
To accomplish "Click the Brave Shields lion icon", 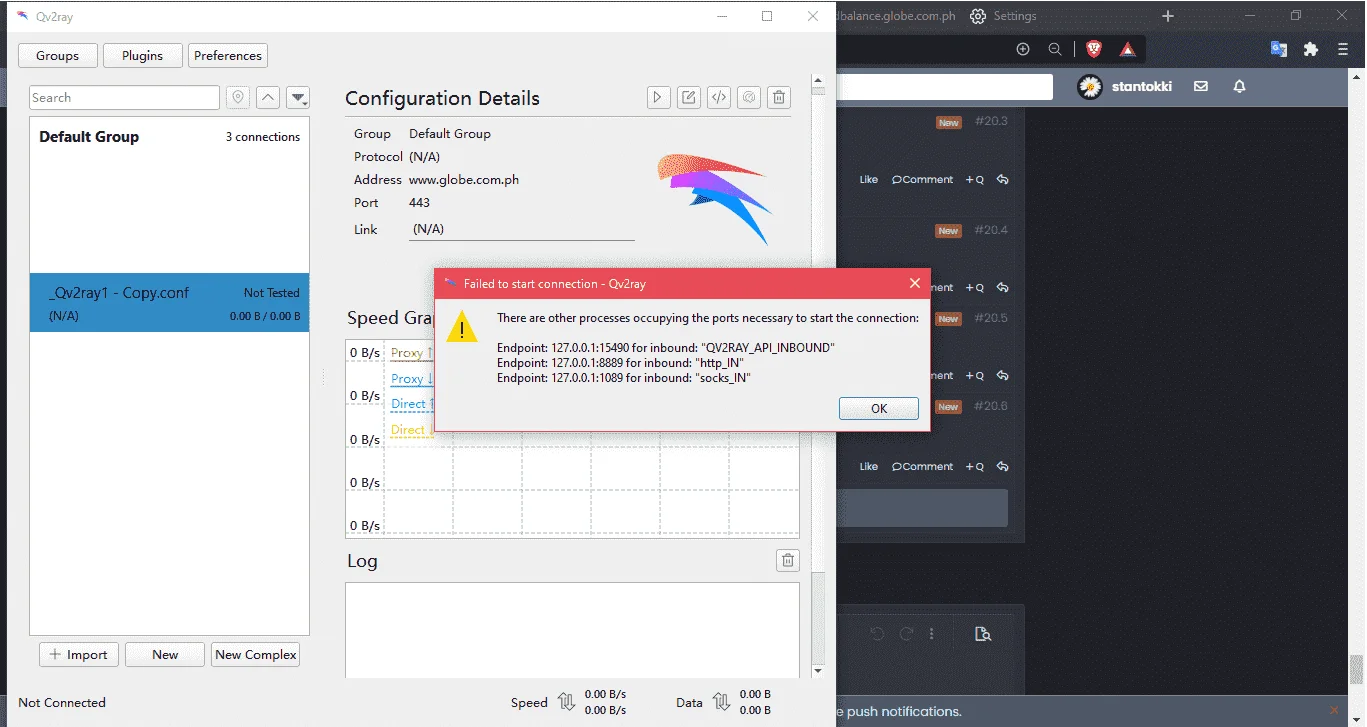I will point(1094,49).
